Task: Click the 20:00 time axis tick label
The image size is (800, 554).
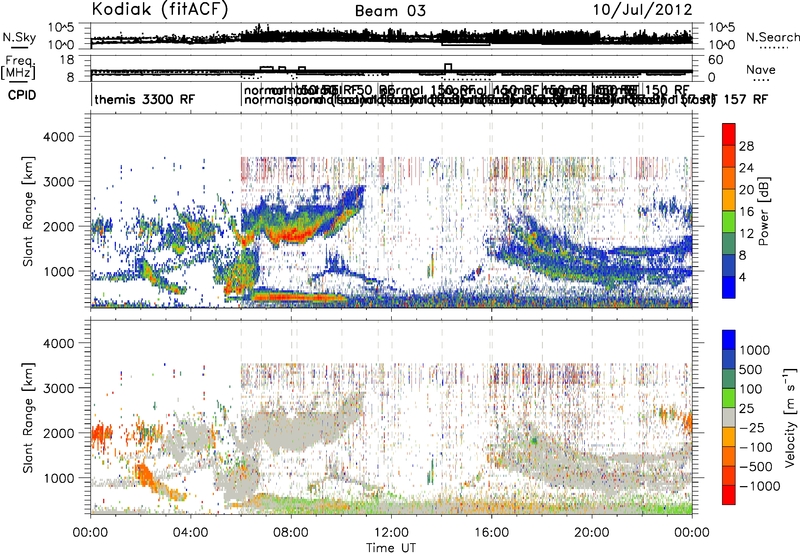Action: tap(592, 533)
